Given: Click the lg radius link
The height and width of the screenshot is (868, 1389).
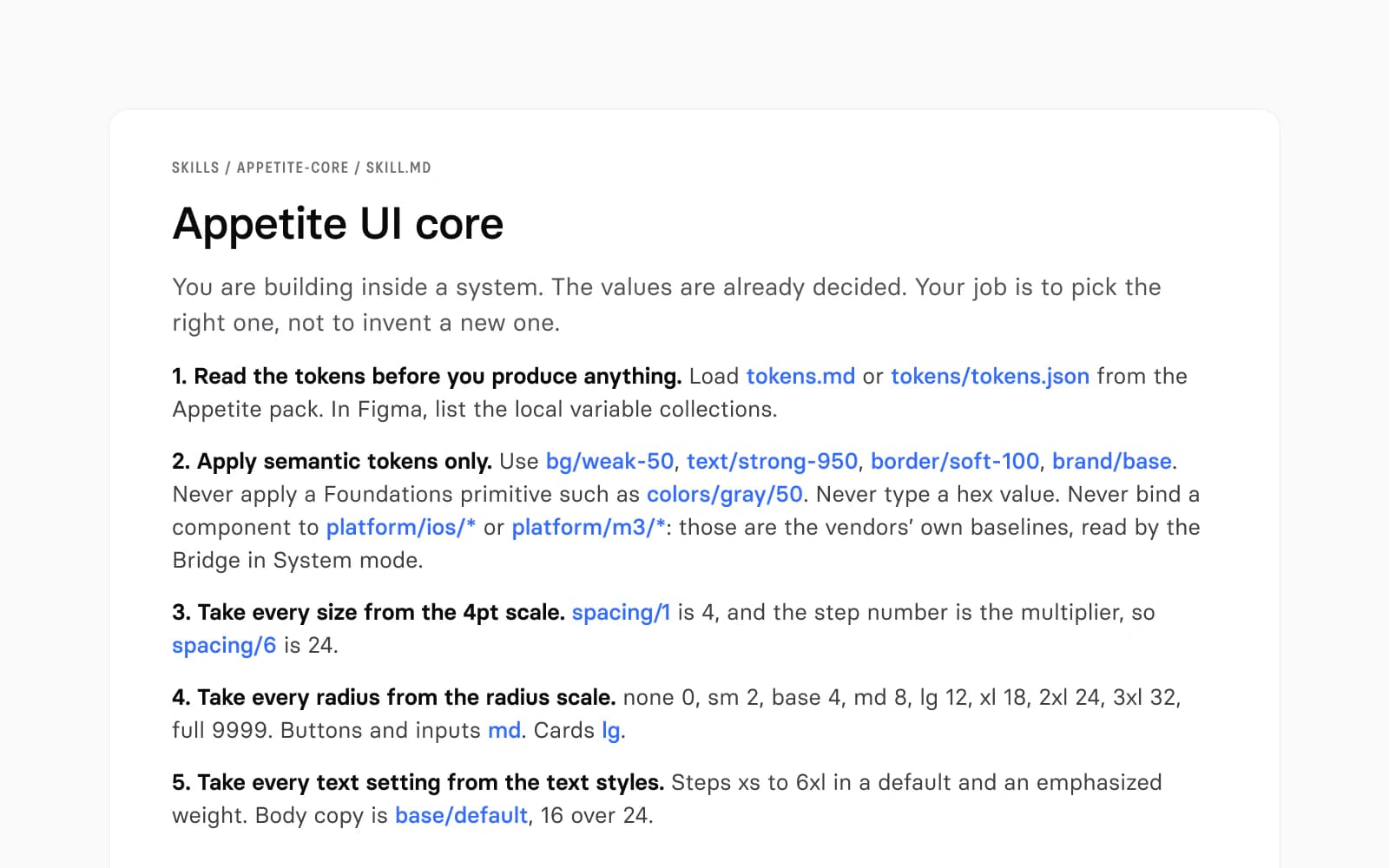Looking at the screenshot, I should click(x=611, y=730).
